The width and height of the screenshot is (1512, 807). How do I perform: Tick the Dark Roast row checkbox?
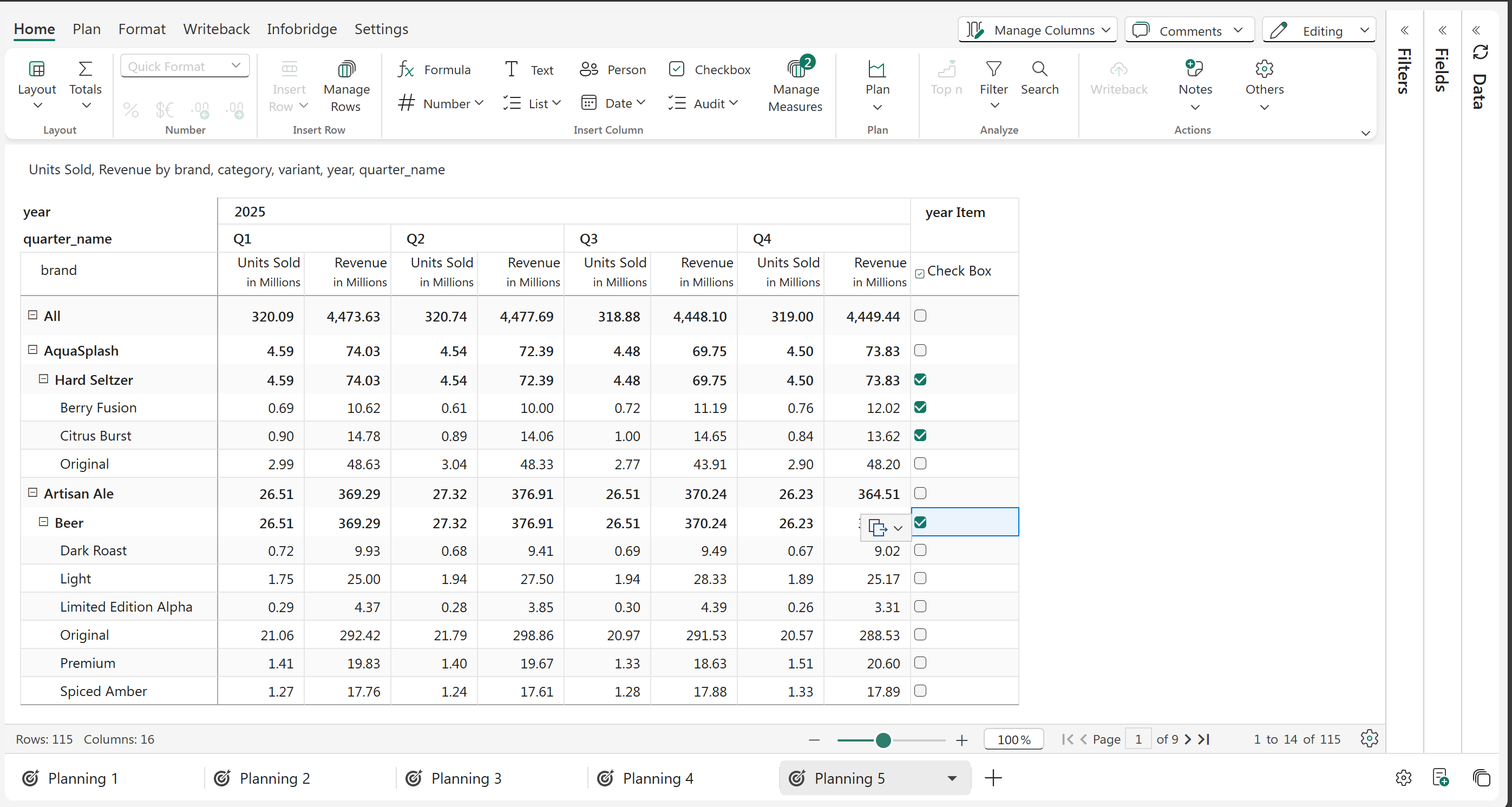pyautogui.click(x=920, y=550)
